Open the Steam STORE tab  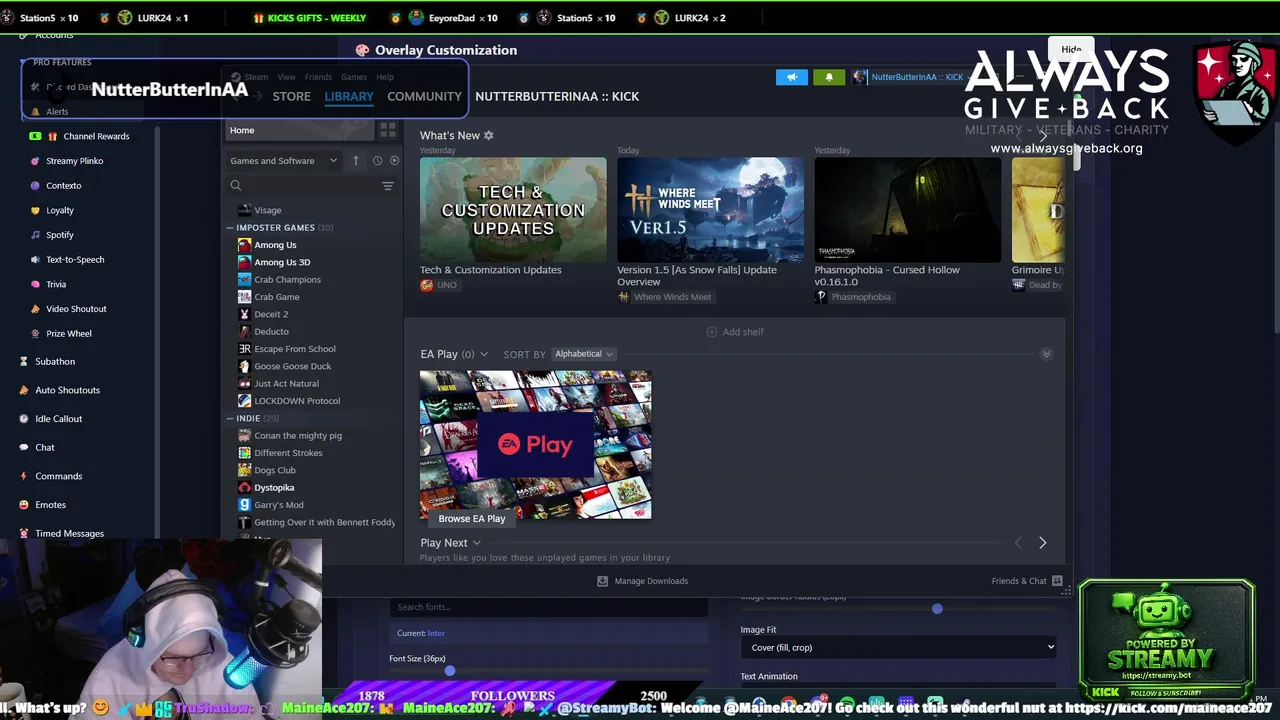(x=292, y=97)
